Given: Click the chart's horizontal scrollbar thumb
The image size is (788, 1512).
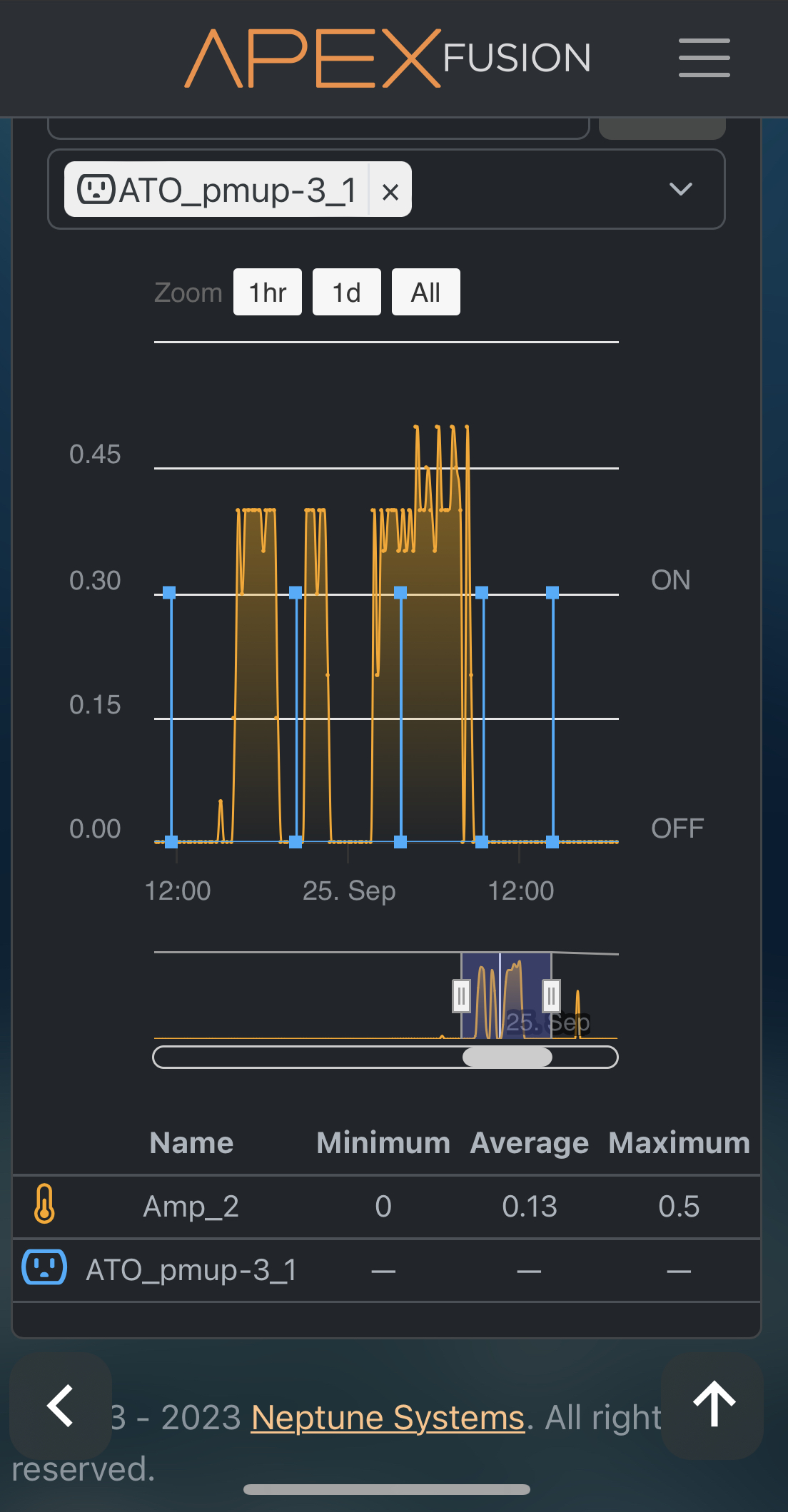Looking at the screenshot, I should pyautogui.click(x=507, y=1057).
